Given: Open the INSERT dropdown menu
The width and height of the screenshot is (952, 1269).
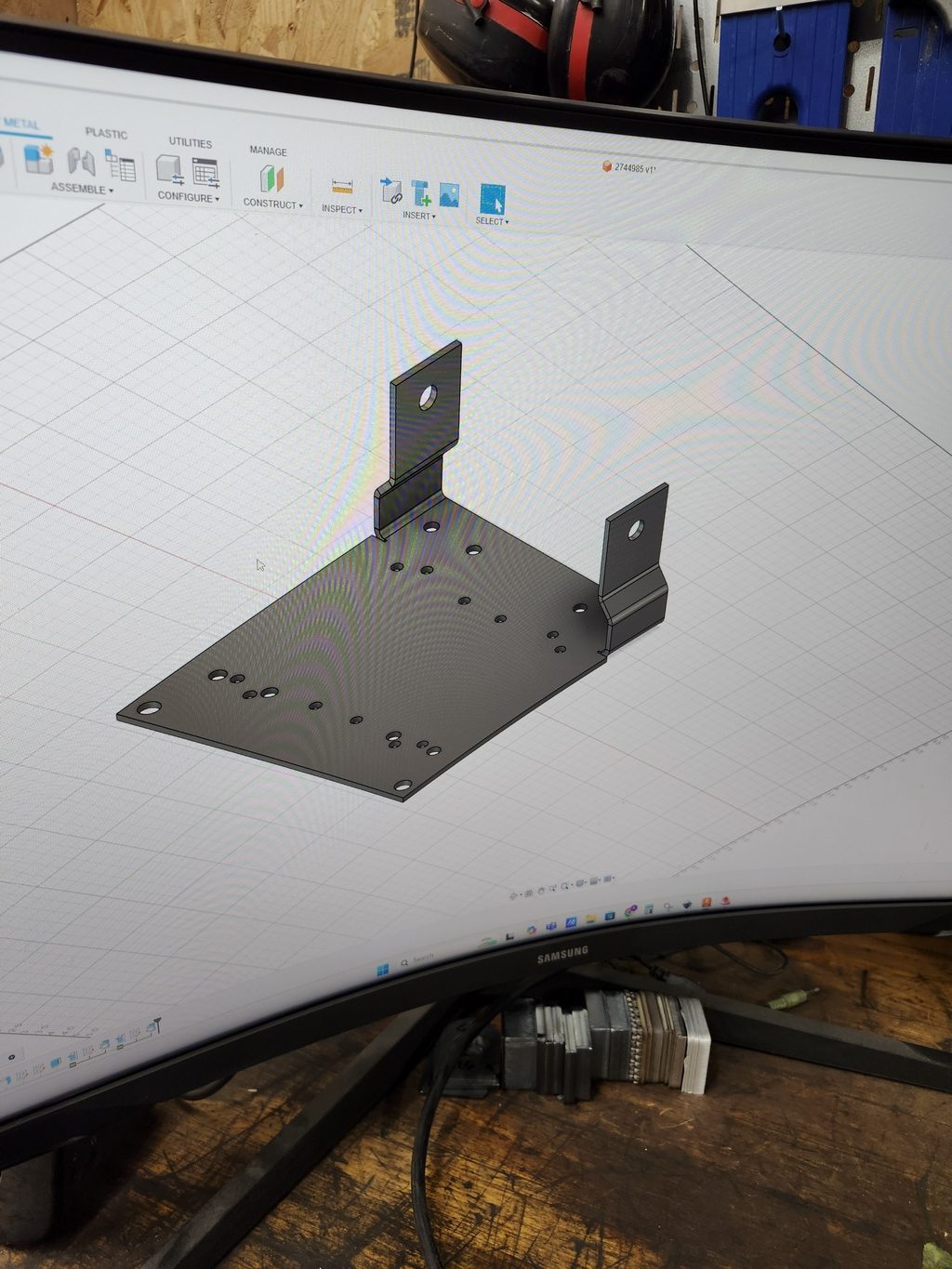Looking at the screenshot, I should pyautogui.click(x=419, y=216).
